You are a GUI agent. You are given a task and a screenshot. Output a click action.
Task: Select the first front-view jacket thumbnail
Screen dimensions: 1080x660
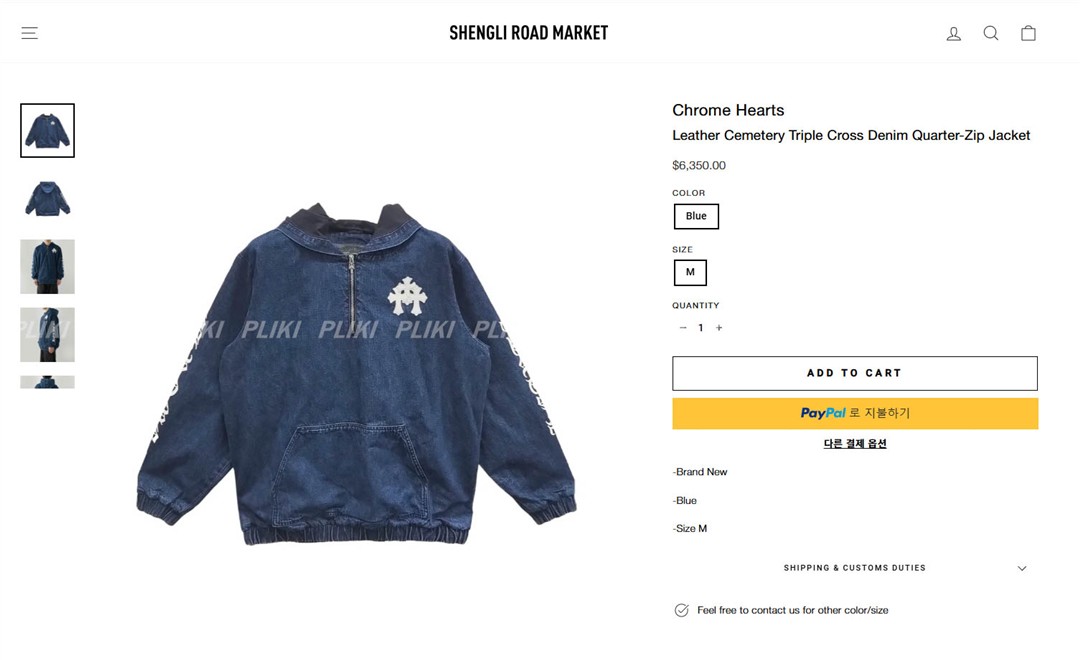click(x=48, y=131)
